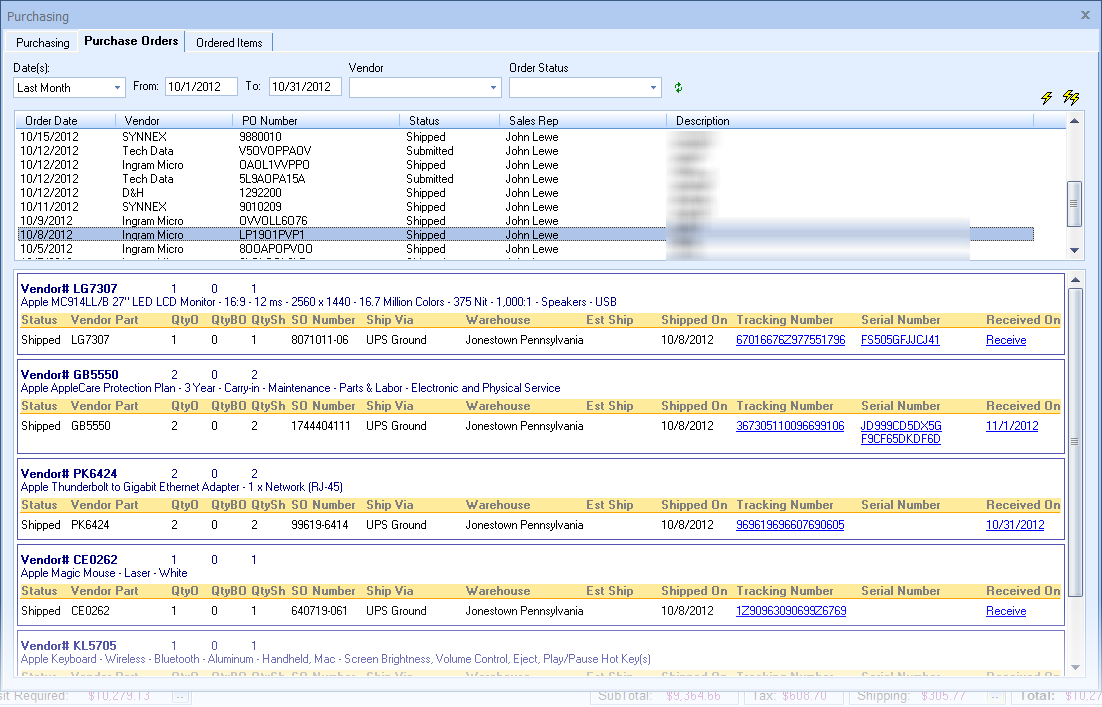1102x707 pixels.
Task: Open the Date(s) Last Month dropdown
Action: (x=118, y=88)
